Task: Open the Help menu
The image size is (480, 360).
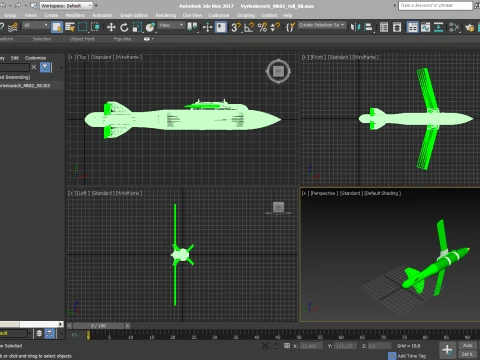Action: pos(287,15)
